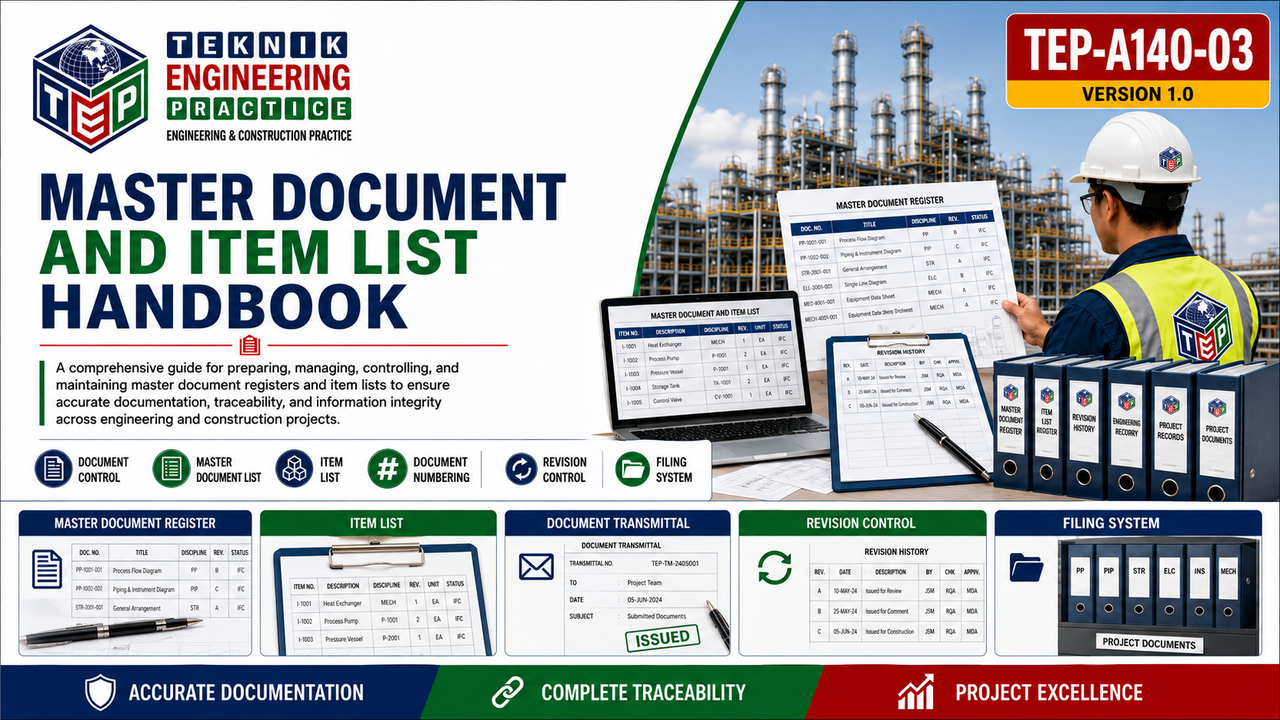Viewport: 1280px width, 720px height.
Task: Select the Revision Control card header
Action: 860,523
